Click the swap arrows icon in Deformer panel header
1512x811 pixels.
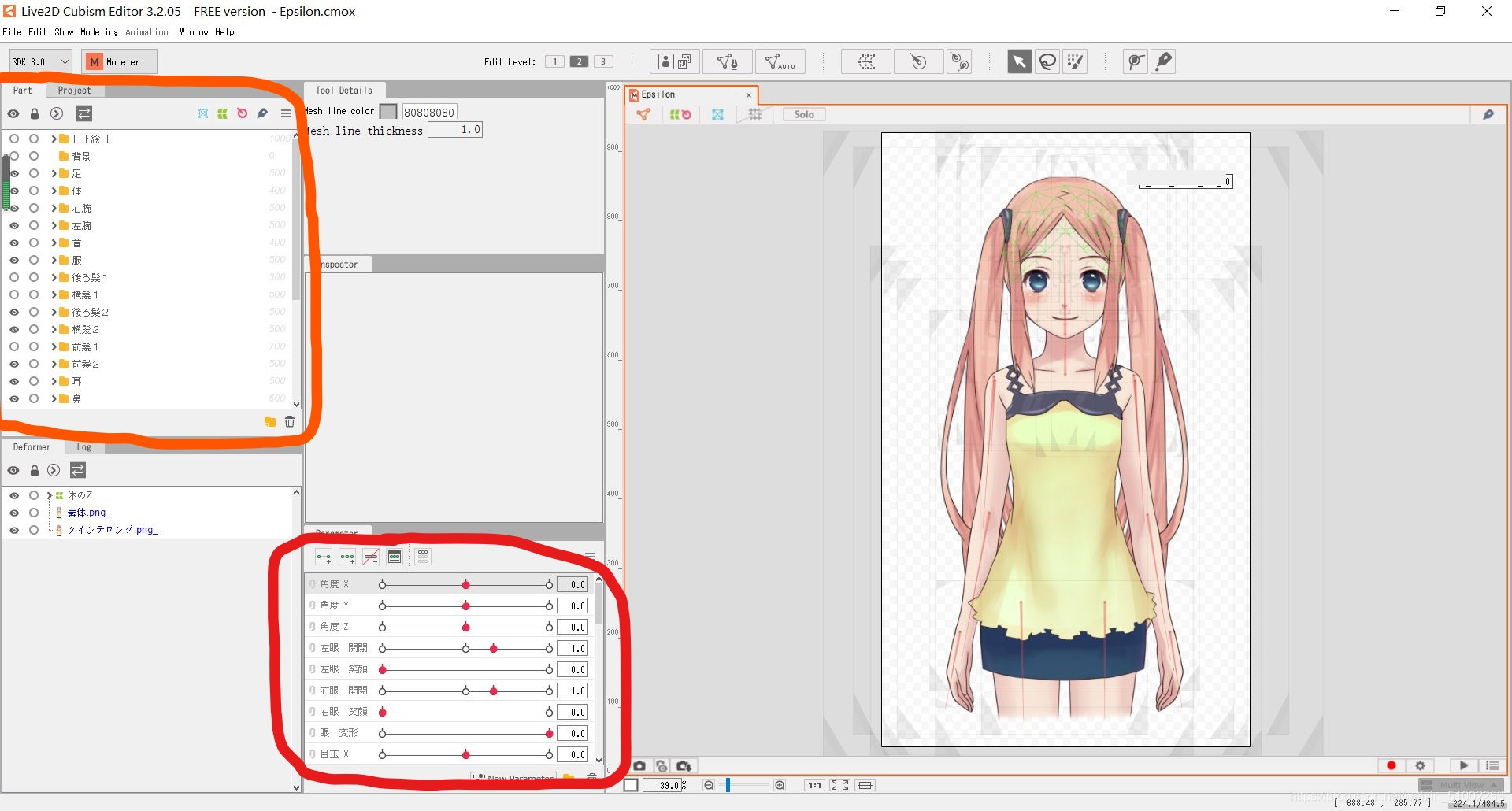78,470
